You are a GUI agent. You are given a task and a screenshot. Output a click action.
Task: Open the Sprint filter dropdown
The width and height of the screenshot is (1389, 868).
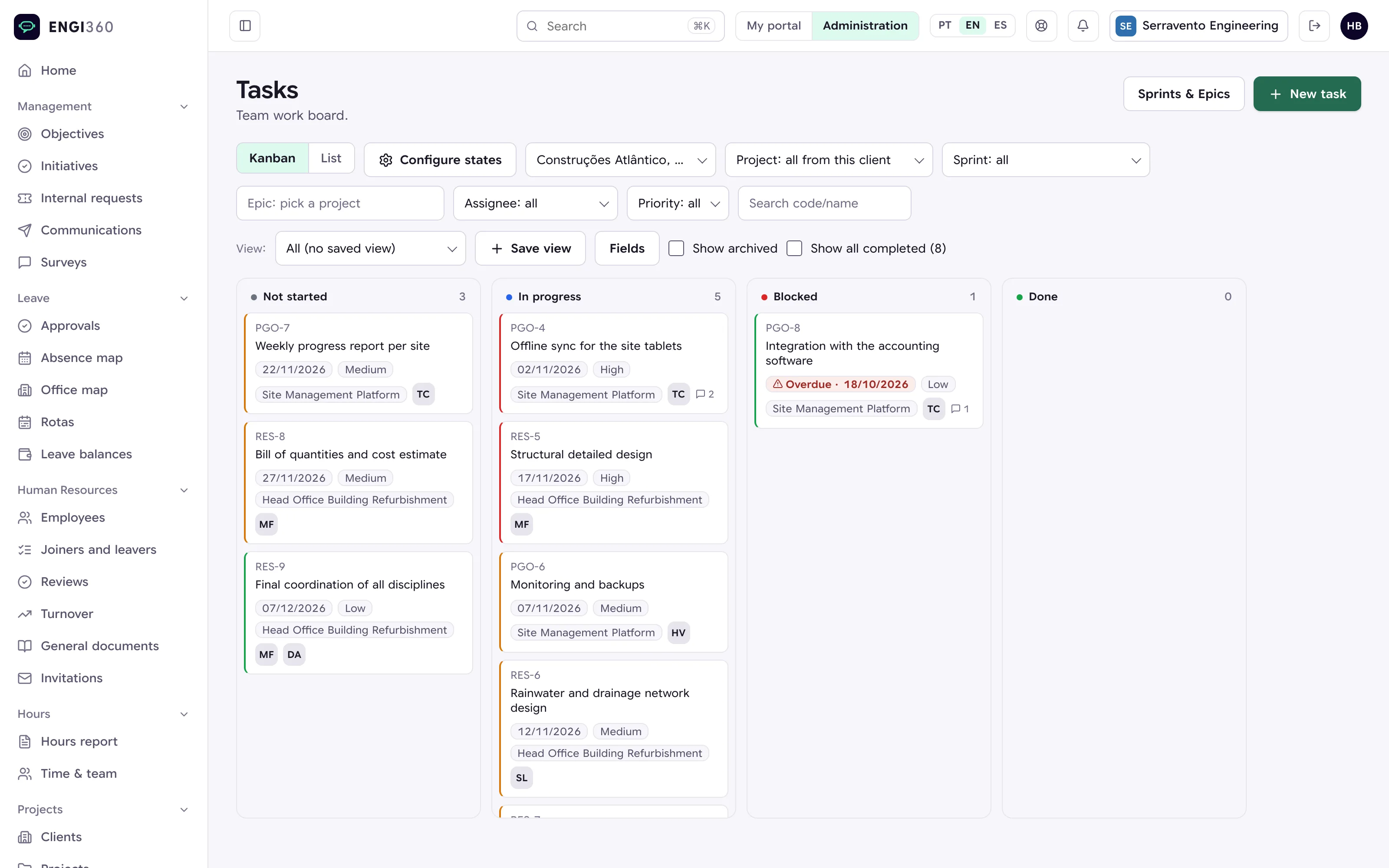(x=1046, y=160)
